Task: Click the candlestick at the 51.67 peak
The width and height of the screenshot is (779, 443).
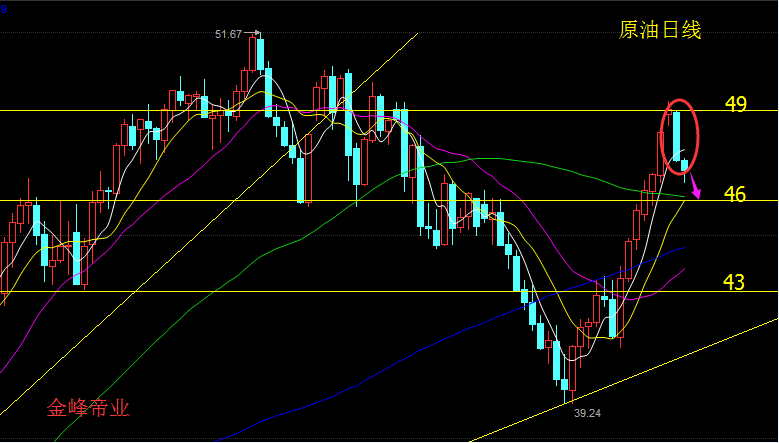Action: (258, 55)
